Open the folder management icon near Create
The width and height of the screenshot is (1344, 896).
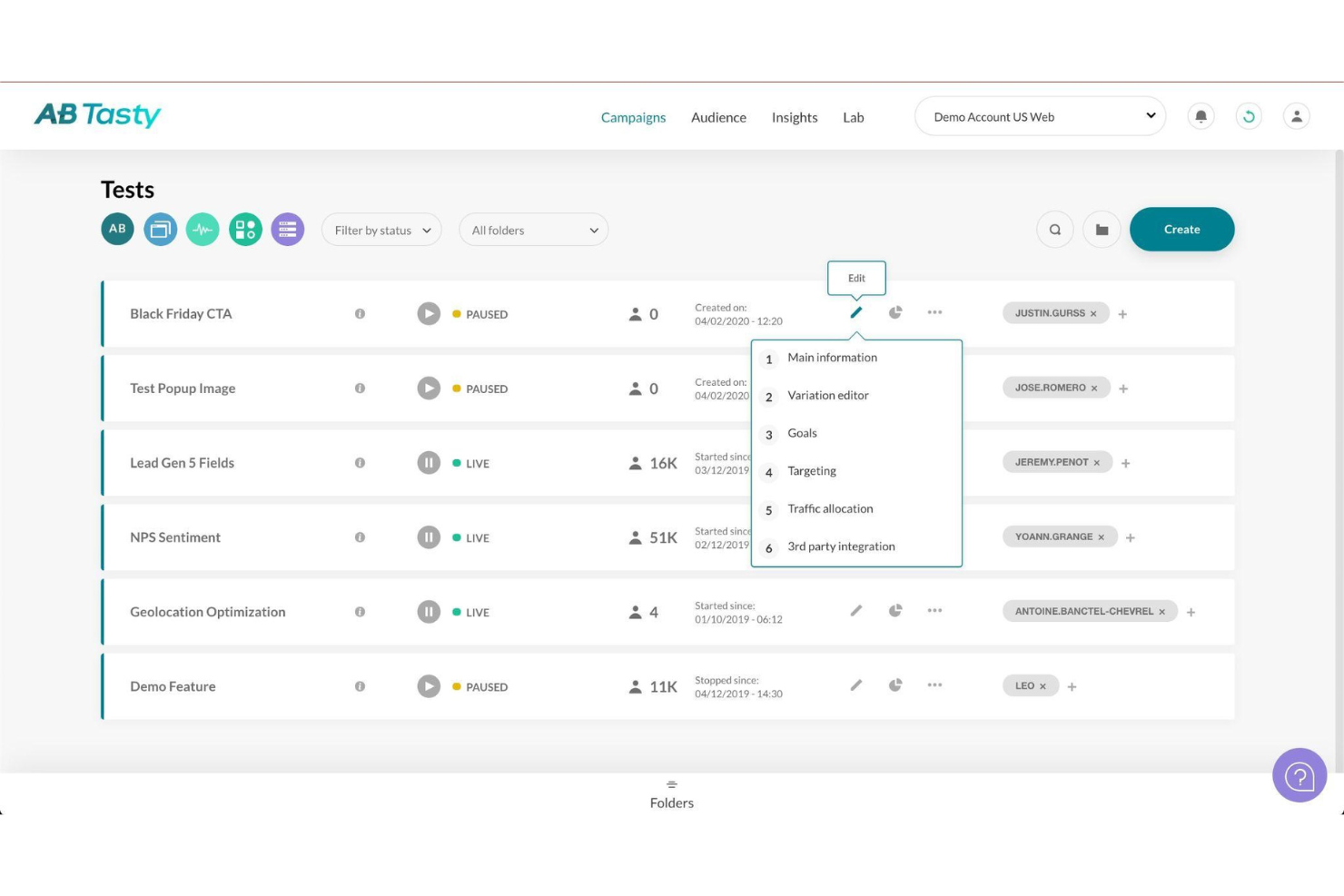pyautogui.click(x=1102, y=229)
